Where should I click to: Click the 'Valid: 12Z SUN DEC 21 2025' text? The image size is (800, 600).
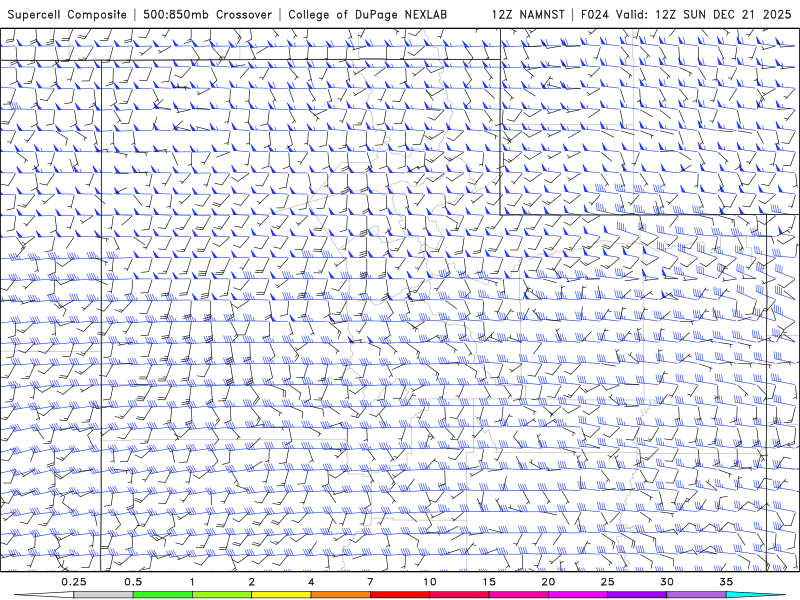704,14
